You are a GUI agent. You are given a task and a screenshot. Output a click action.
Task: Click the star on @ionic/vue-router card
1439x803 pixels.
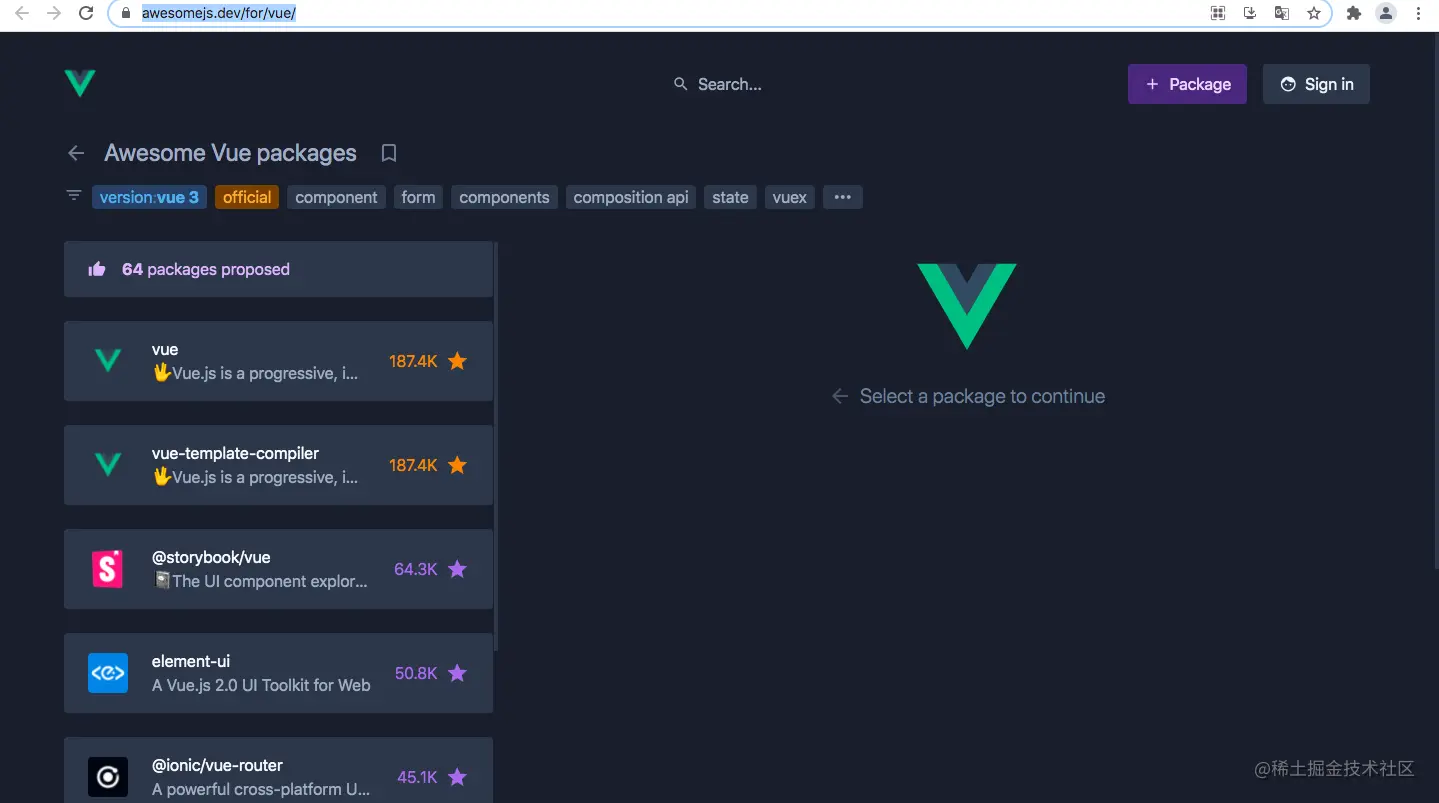pyautogui.click(x=457, y=777)
